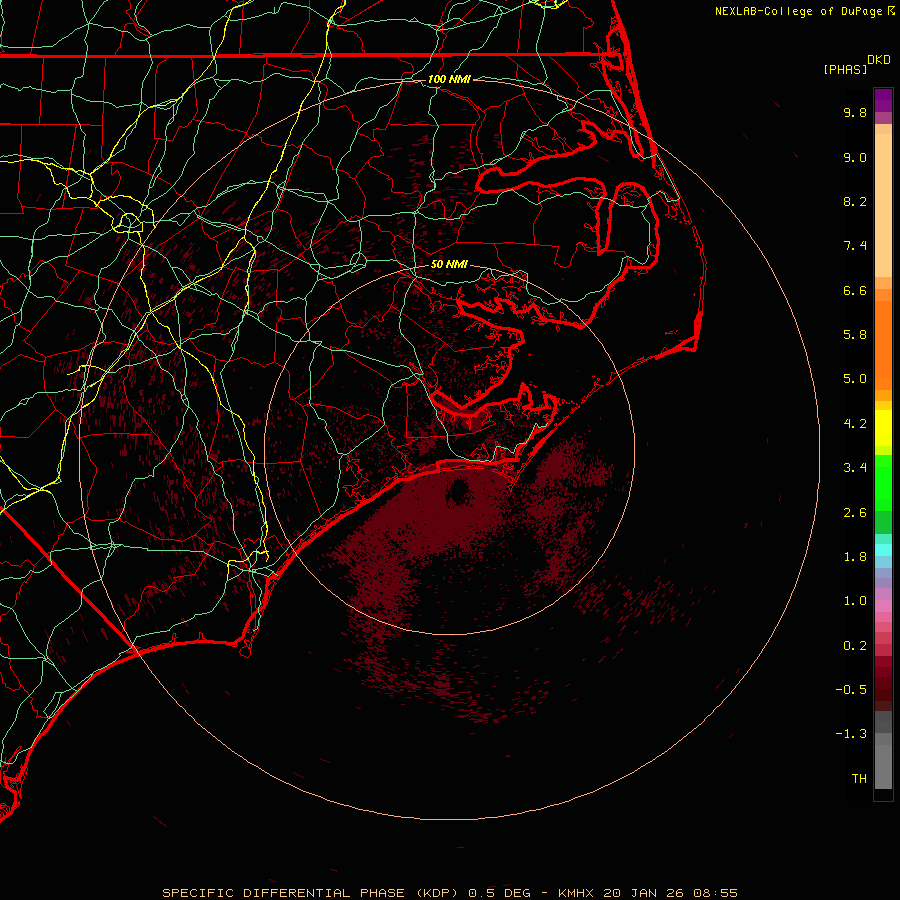Click the TH threshold label on the scale
The image size is (900, 900).
pyautogui.click(x=859, y=779)
